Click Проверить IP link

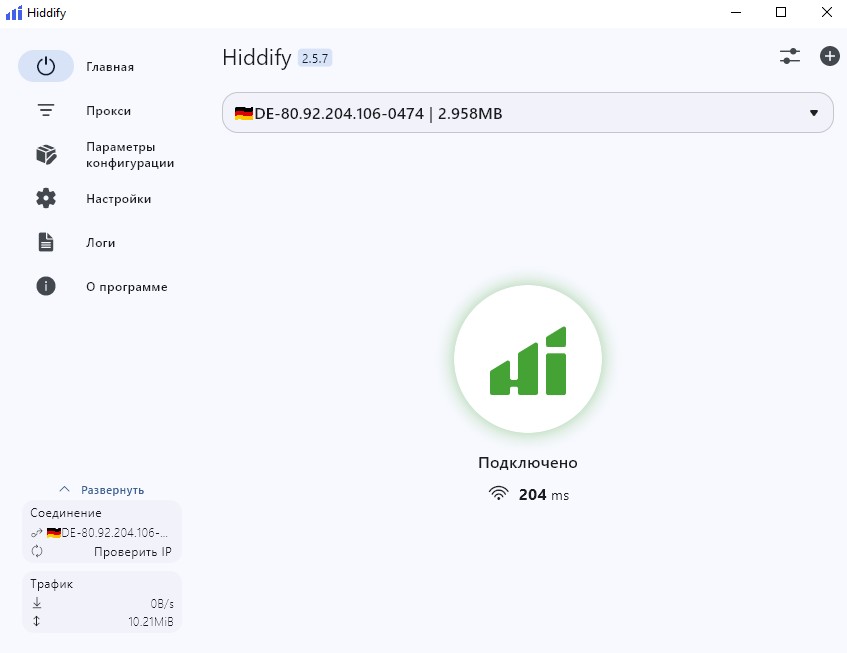(x=133, y=552)
